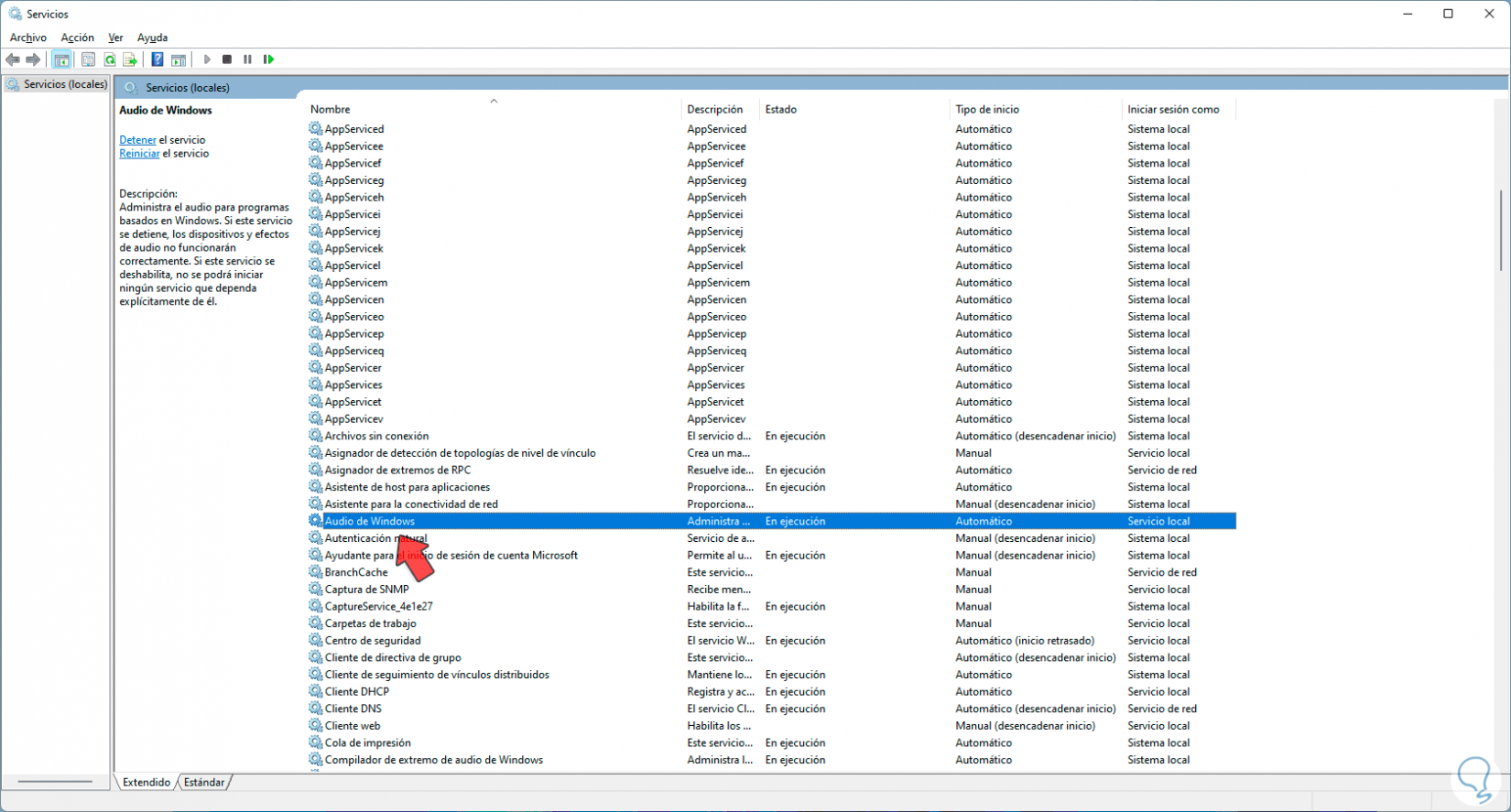Select Cliente de directiva de grupo service
Image resolution: width=1511 pixels, height=812 pixels.
[393, 657]
